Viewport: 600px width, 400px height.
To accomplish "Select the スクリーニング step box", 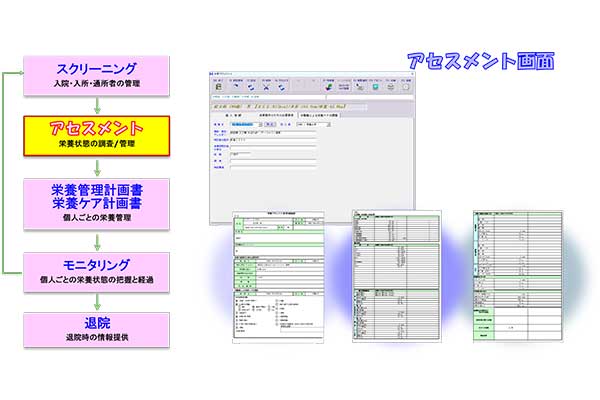I will tap(97, 73).
